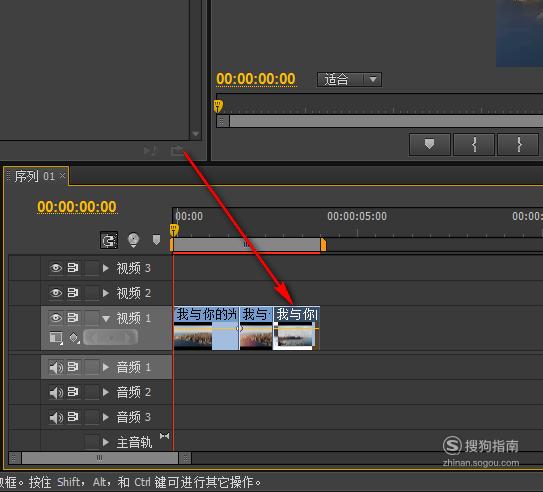Click the work area bar center grip

(x=246, y=245)
